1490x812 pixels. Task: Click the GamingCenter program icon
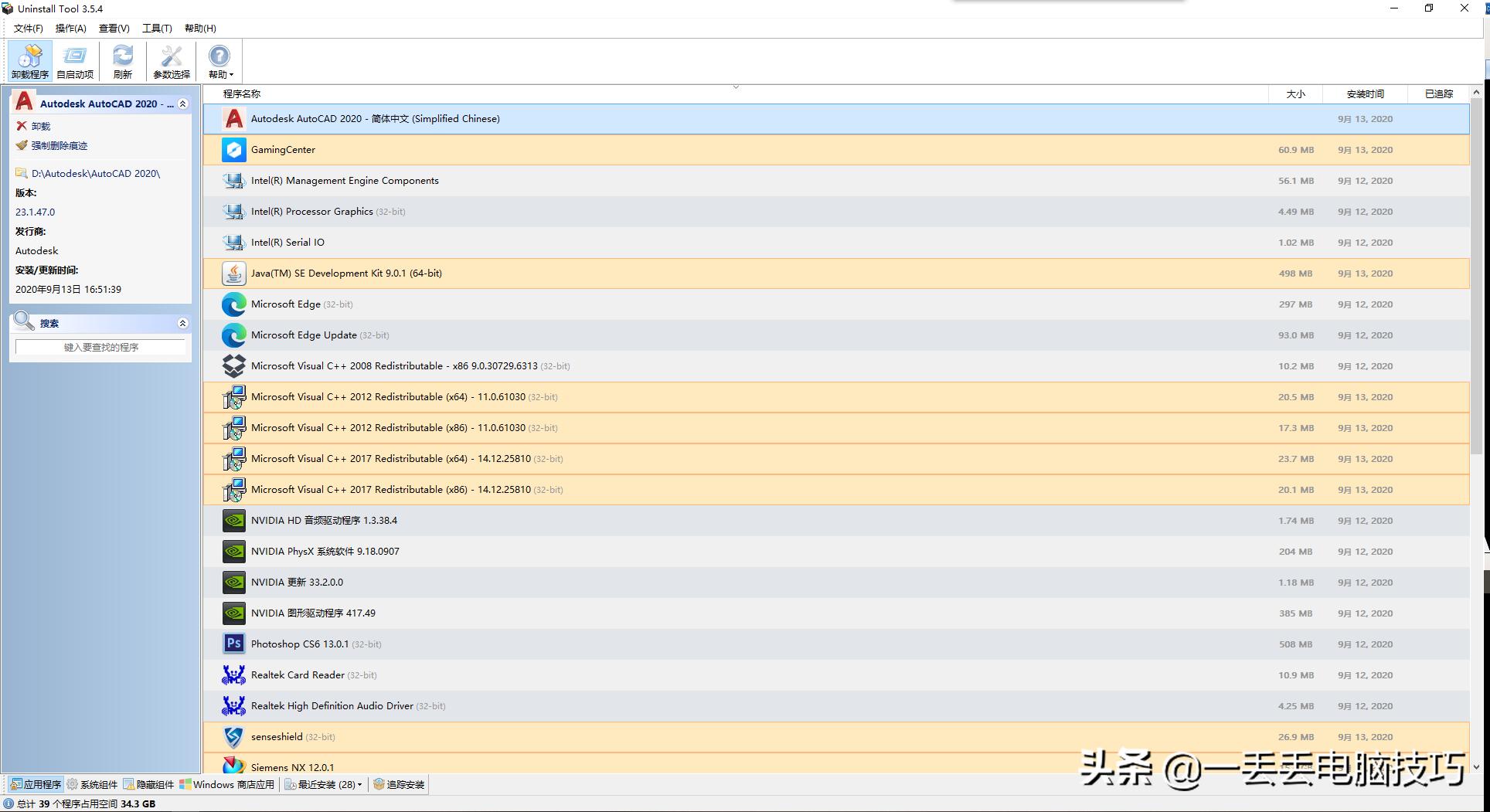(x=233, y=150)
